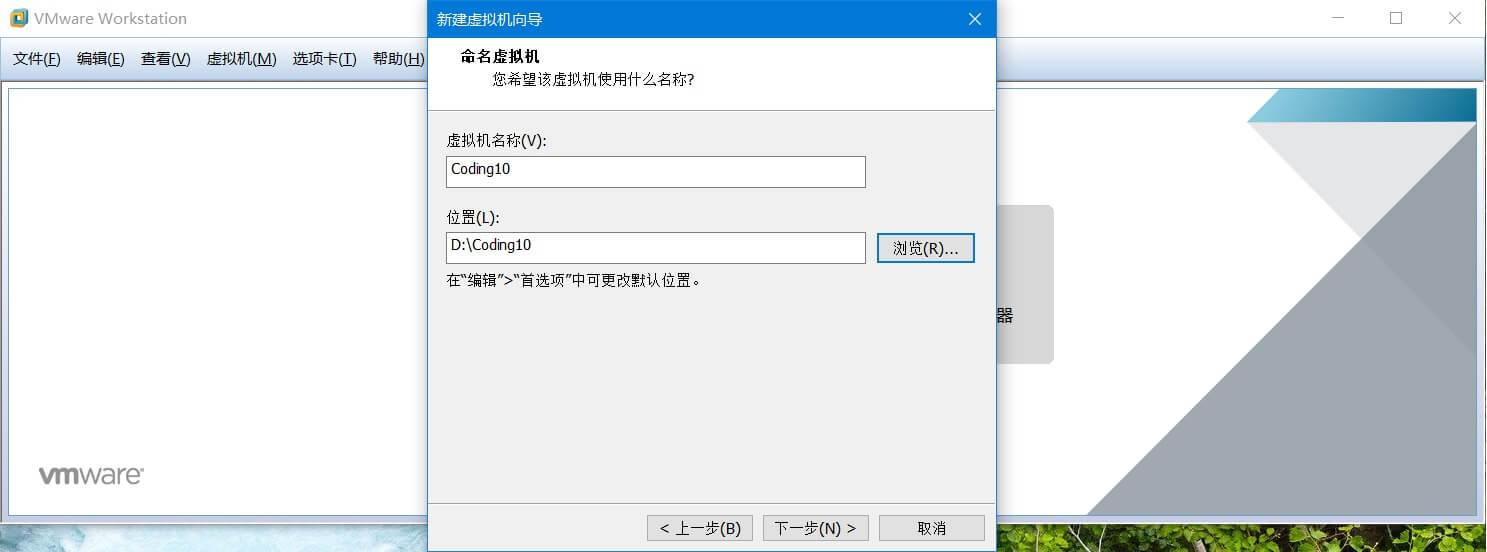Click the hint text about 首选项 default location
The height and width of the screenshot is (552, 1487).
[574, 280]
